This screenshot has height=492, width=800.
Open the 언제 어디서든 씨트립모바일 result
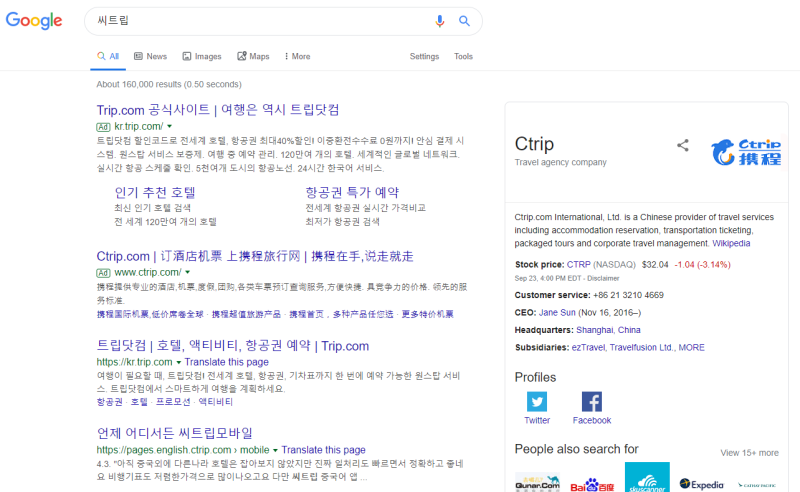pos(174,433)
